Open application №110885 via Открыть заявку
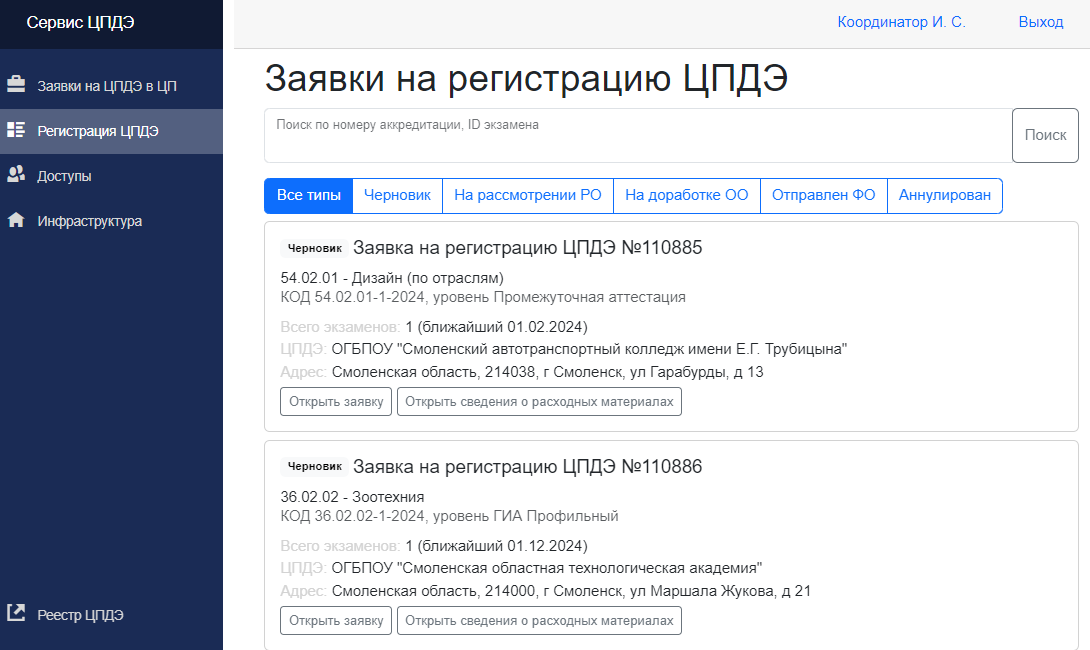This screenshot has height=650, width=1090. click(336, 402)
